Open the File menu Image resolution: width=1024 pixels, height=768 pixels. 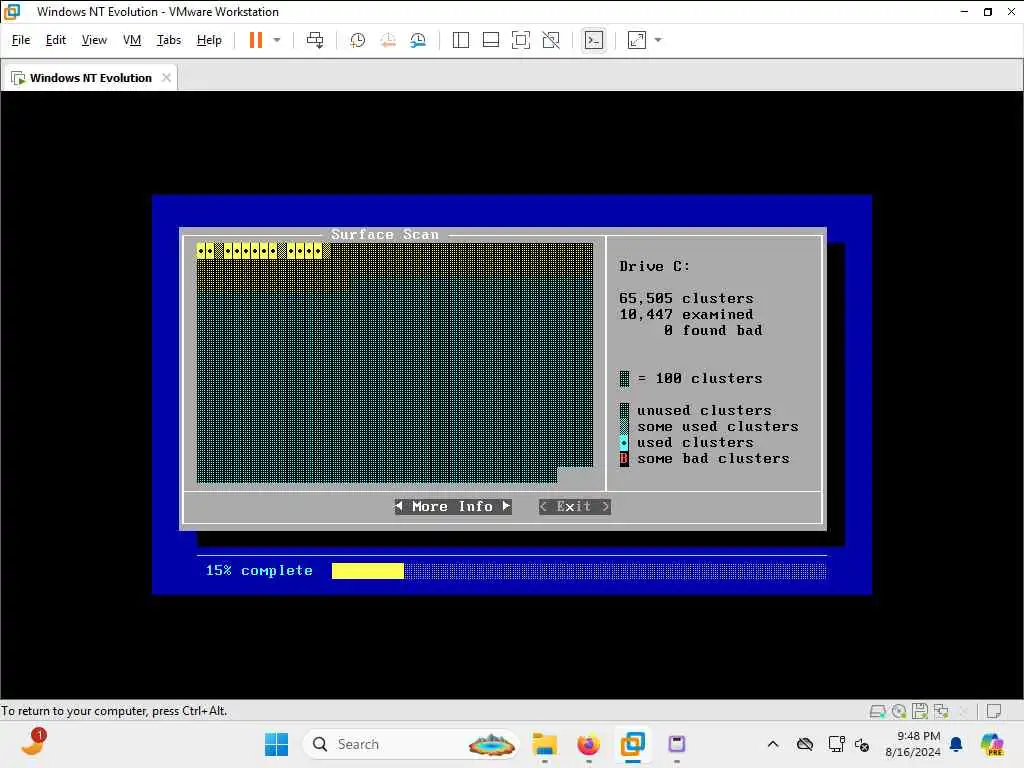[x=21, y=40]
